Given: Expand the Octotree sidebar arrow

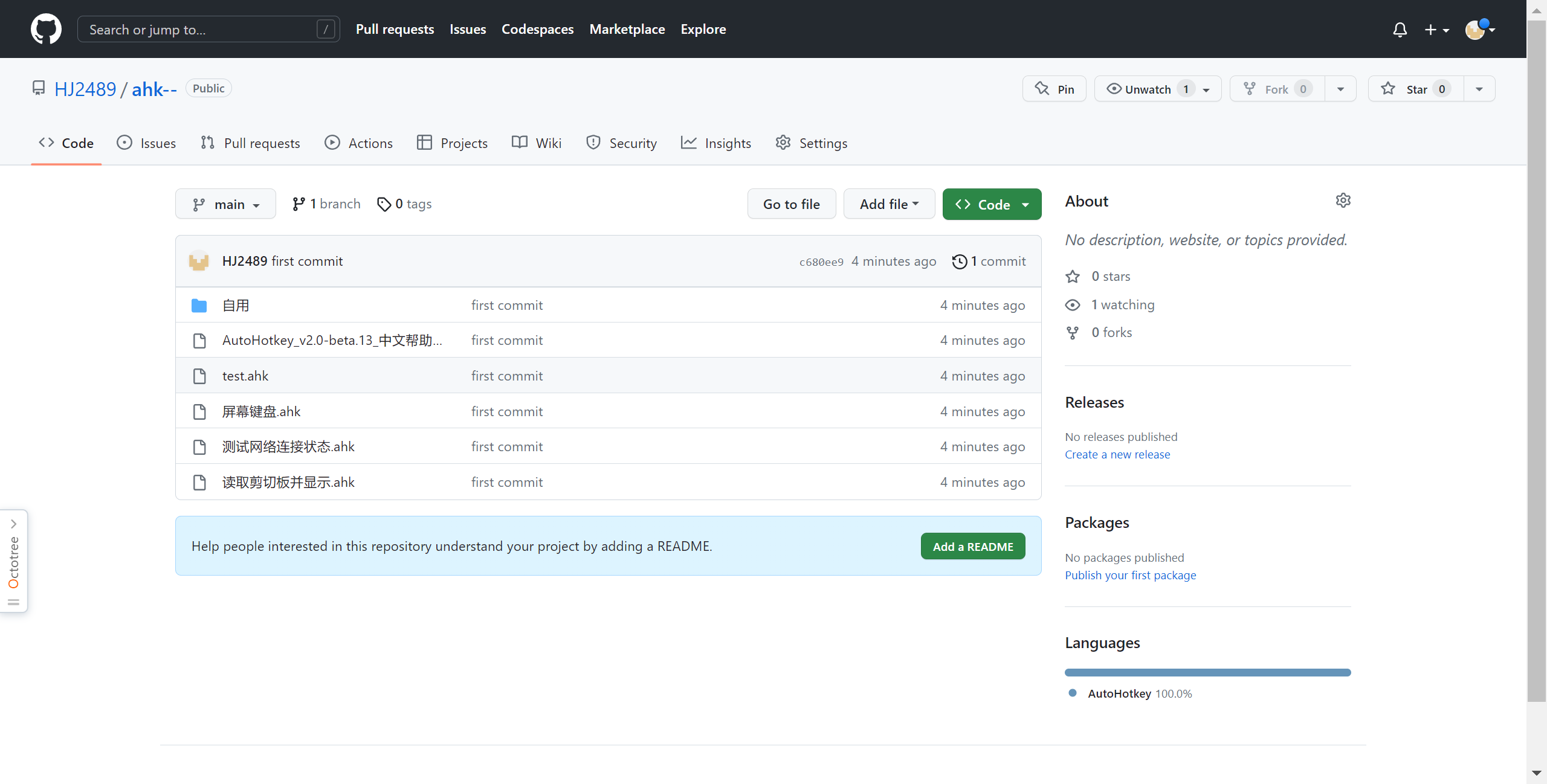Looking at the screenshot, I should [x=13, y=524].
